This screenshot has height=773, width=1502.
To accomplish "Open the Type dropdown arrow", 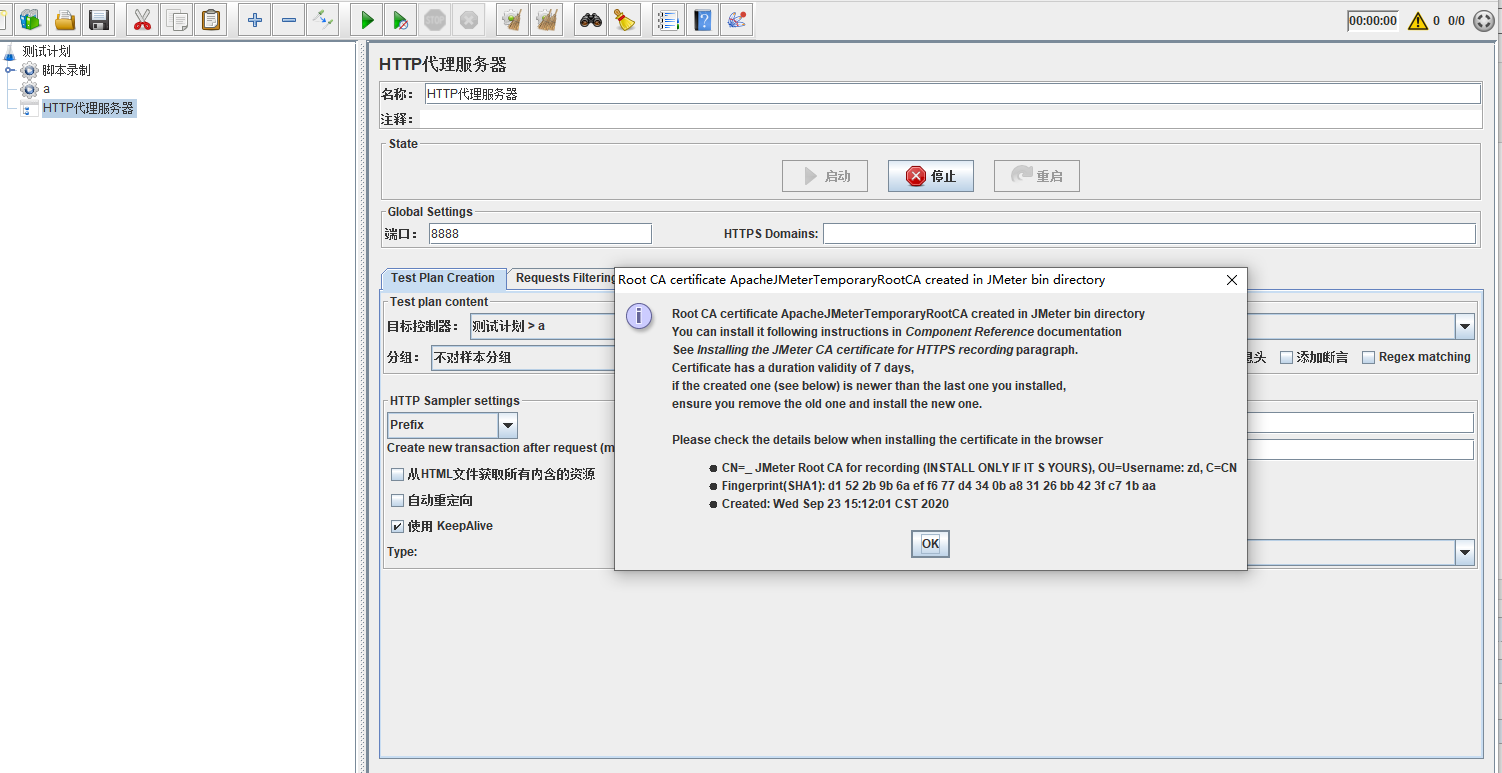I will (1465, 552).
